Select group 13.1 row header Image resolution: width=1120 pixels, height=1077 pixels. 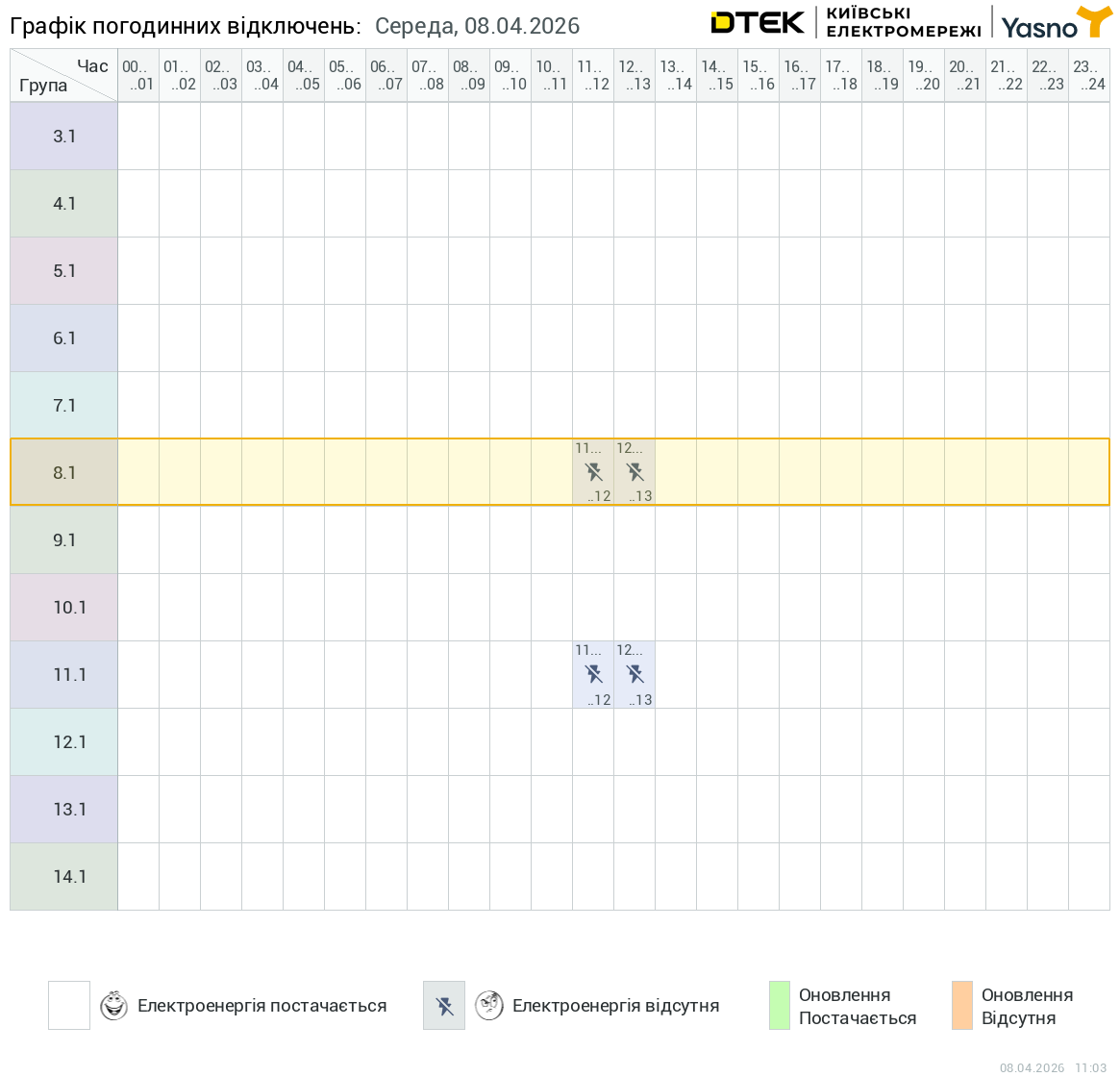click(64, 809)
